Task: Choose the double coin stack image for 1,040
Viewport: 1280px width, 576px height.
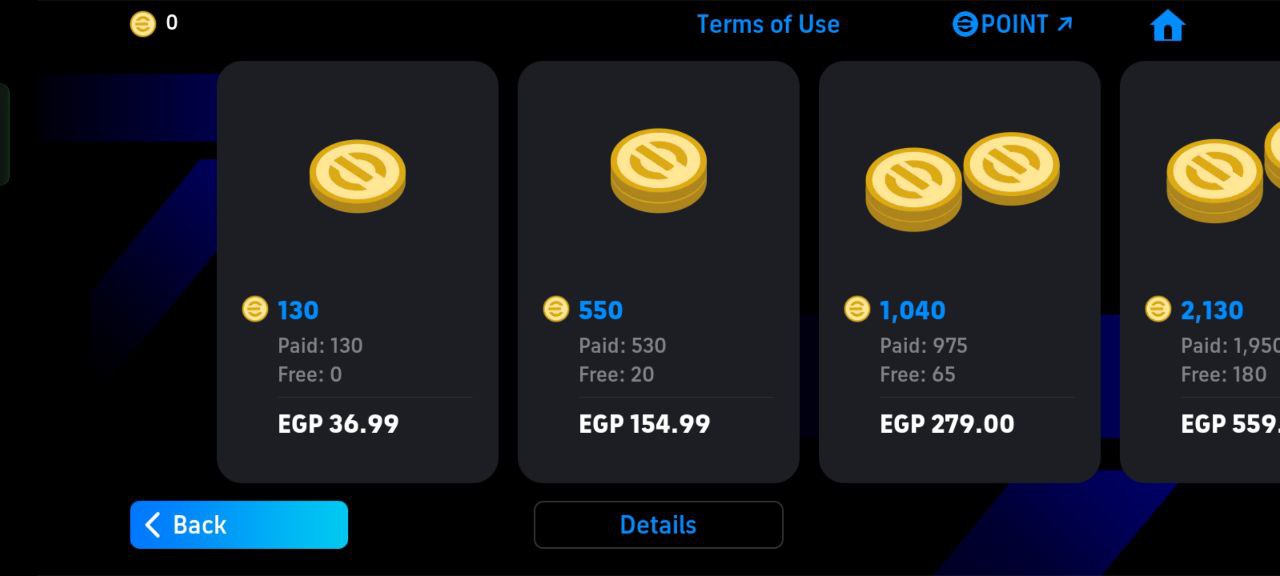Action: click(962, 181)
